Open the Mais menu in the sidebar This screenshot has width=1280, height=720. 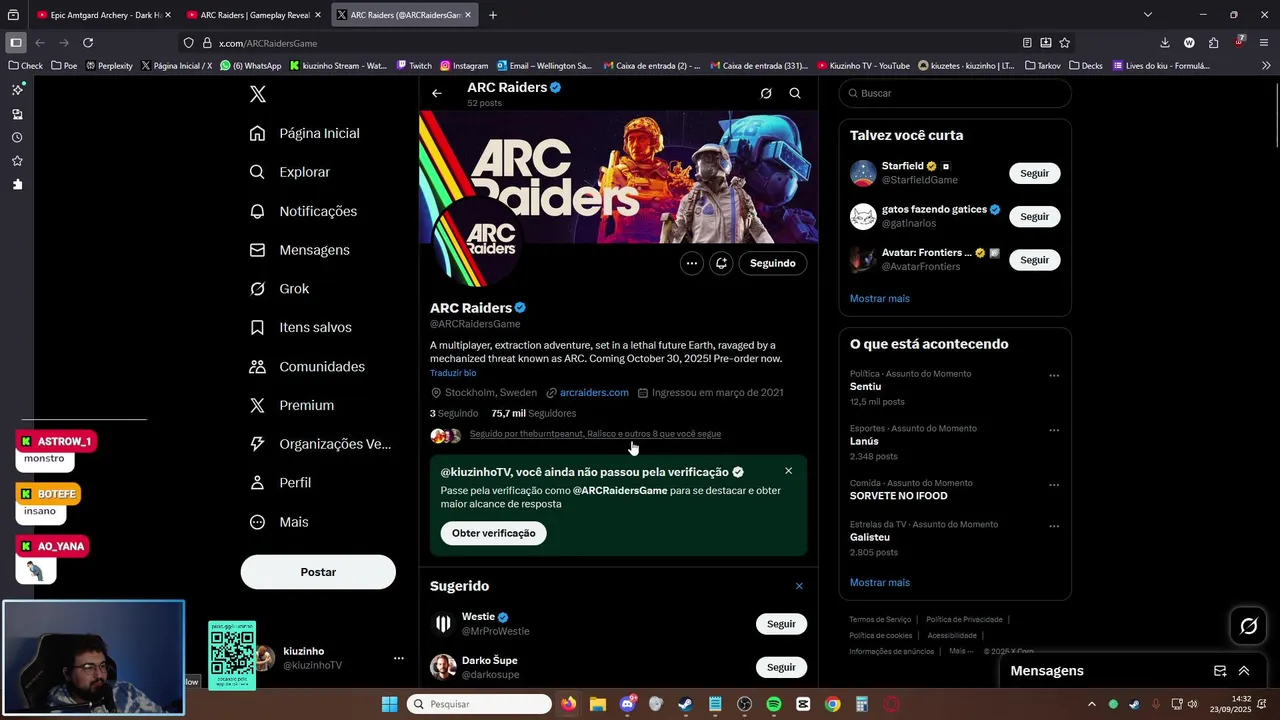tap(278, 522)
